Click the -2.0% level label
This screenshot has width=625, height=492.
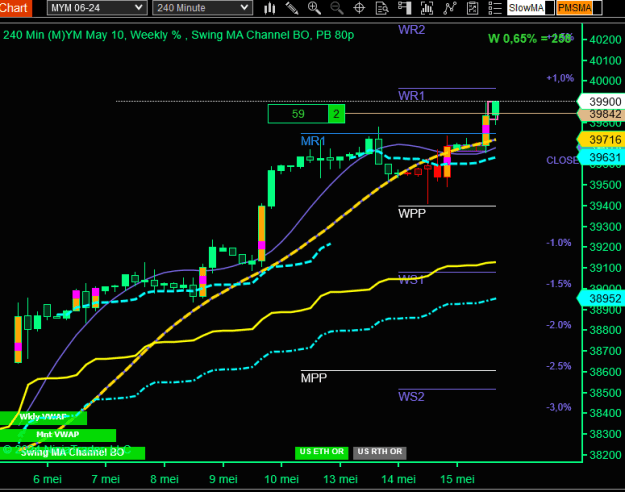(558, 325)
